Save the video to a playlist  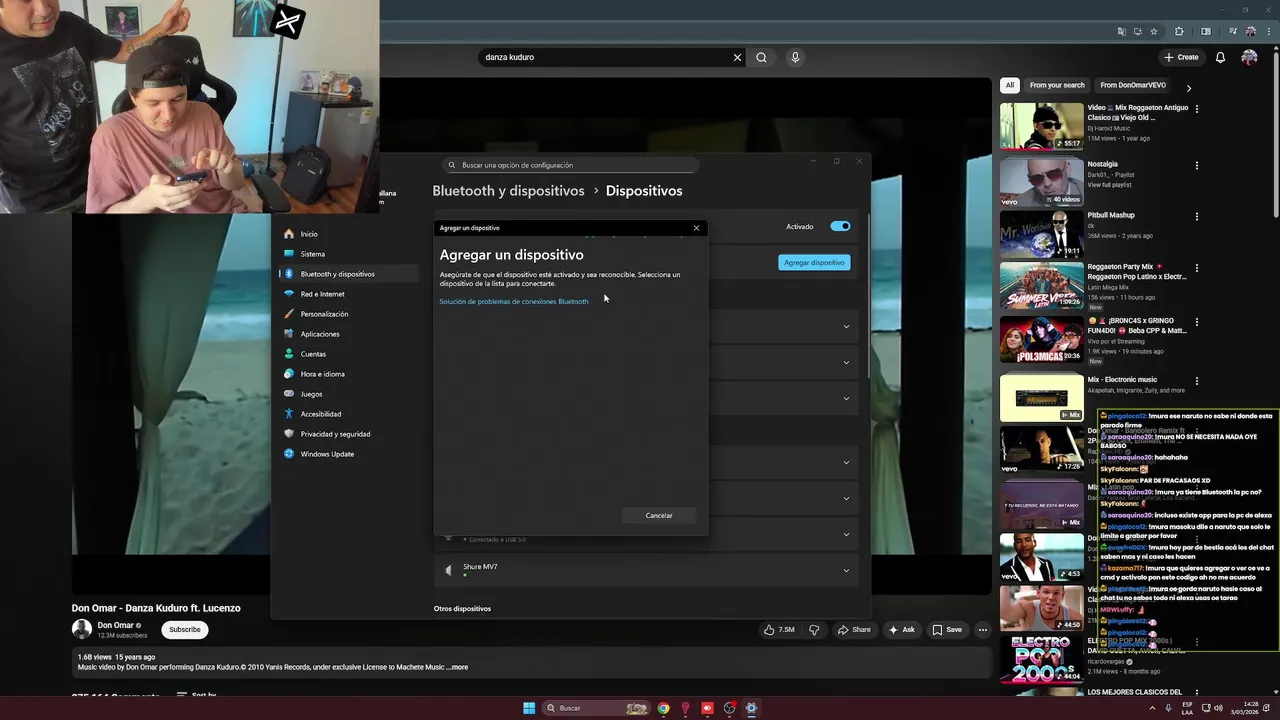tap(947, 629)
